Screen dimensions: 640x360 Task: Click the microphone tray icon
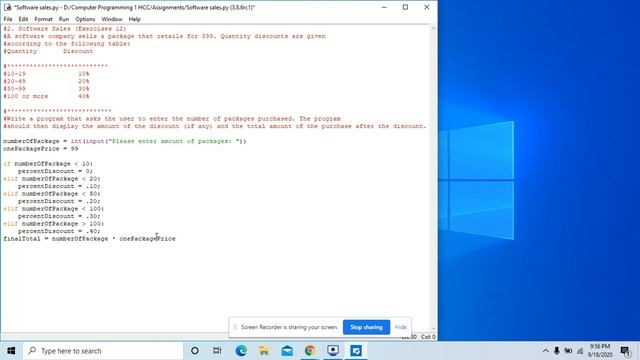(x=557, y=351)
